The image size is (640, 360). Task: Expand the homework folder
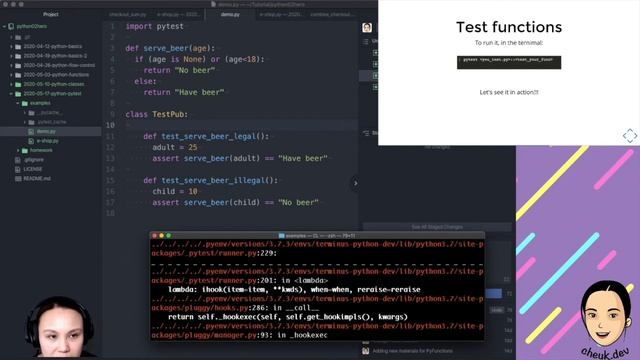pyautogui.click(x=18, y=150)
